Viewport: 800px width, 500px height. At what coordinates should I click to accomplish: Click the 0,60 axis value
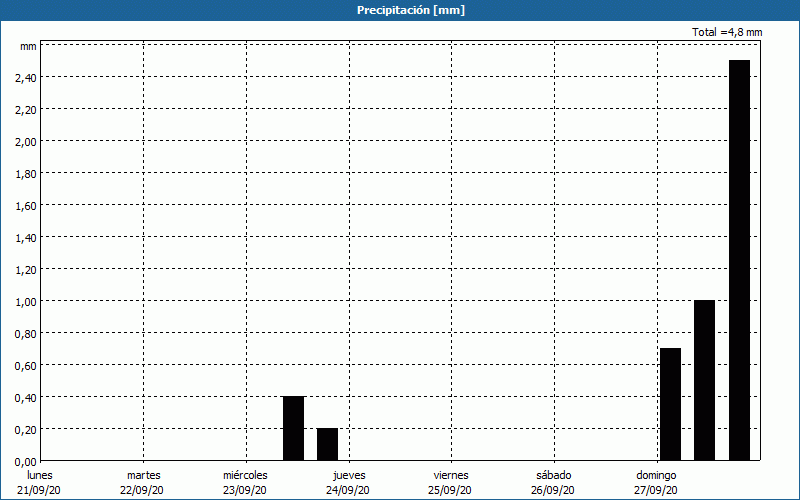pos(26,366)
